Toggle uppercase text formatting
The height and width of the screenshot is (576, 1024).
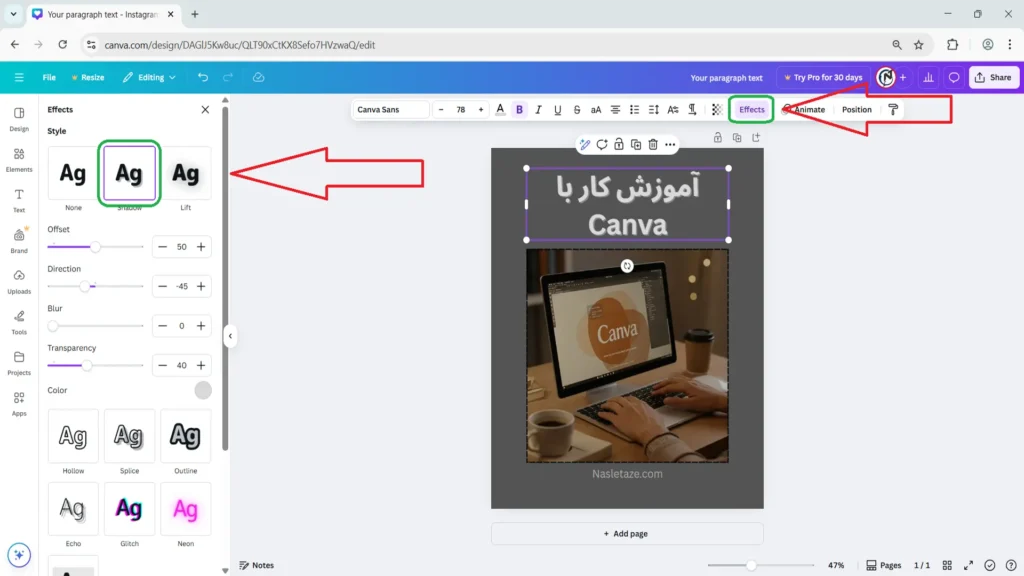click(596, 110)
